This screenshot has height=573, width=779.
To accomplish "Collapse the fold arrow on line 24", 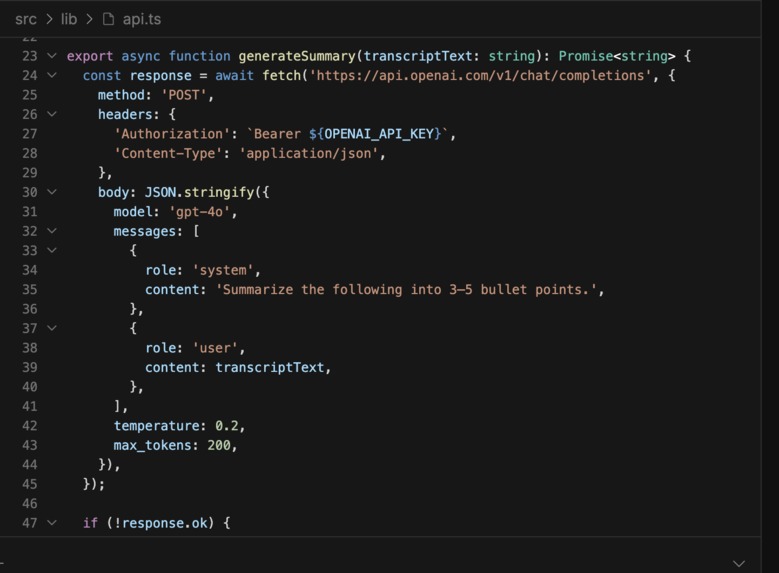I will 52,75.
